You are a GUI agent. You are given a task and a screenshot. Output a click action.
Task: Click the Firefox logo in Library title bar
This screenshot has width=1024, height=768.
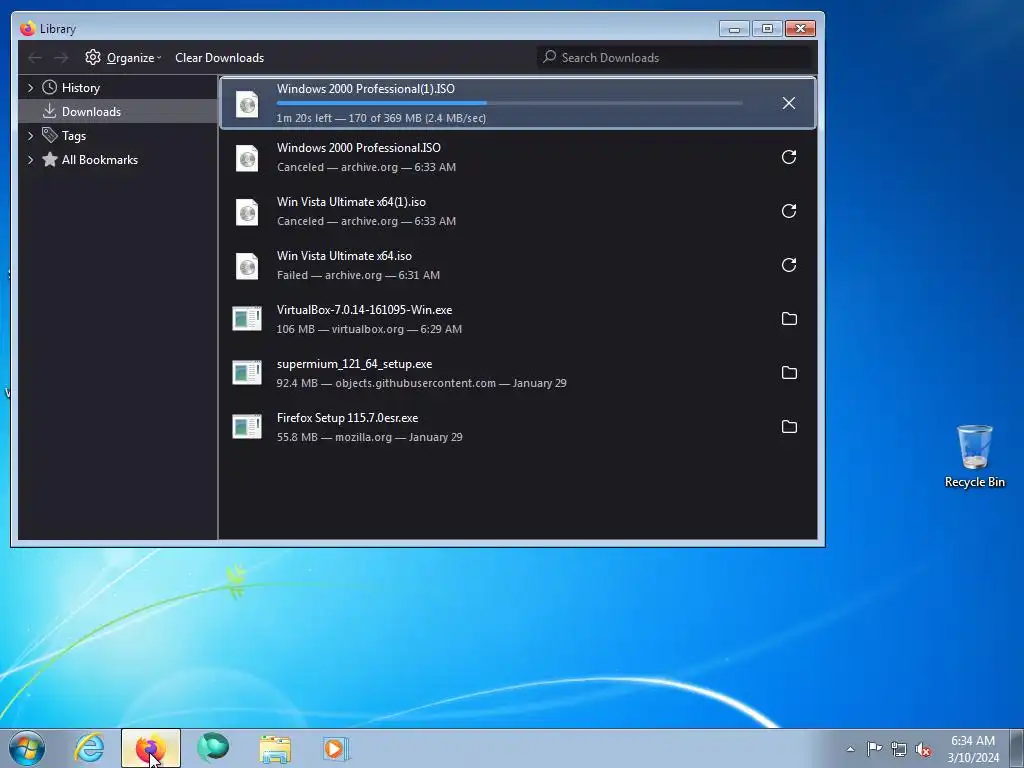pos(27,29)
